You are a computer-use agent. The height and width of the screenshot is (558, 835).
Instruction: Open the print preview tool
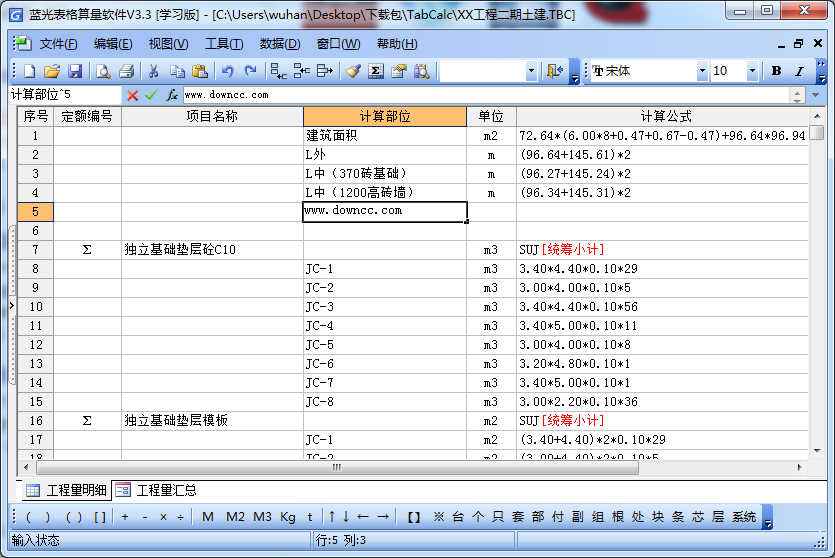[x=103, y=72]
